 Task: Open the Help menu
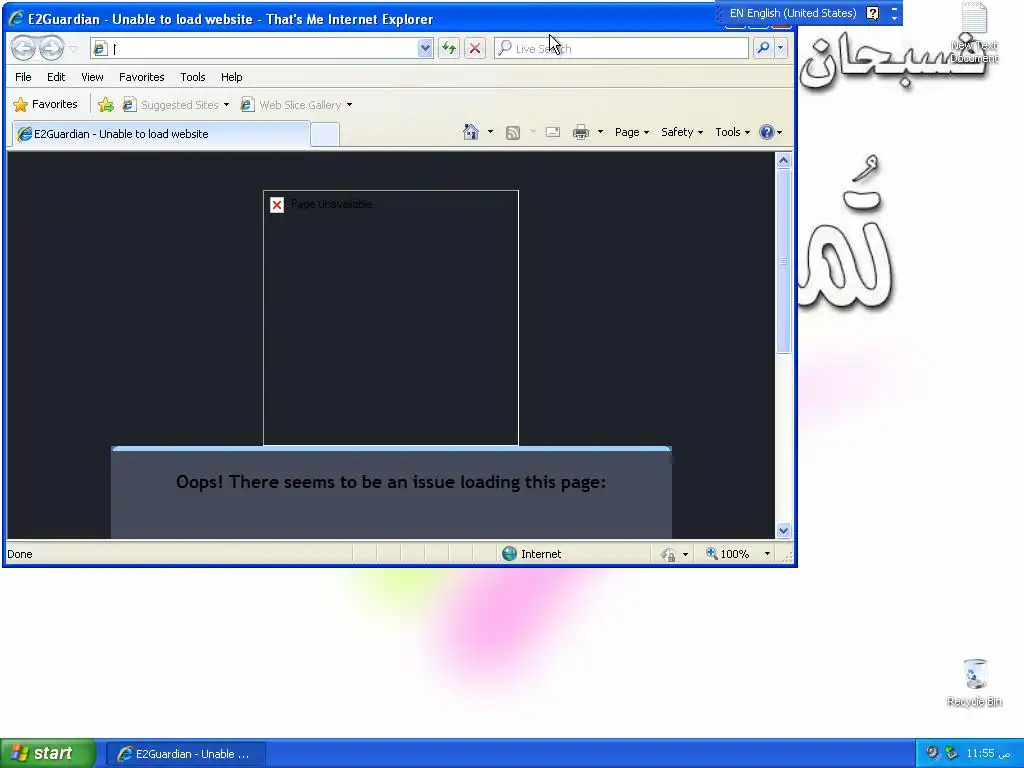point(231,77)
